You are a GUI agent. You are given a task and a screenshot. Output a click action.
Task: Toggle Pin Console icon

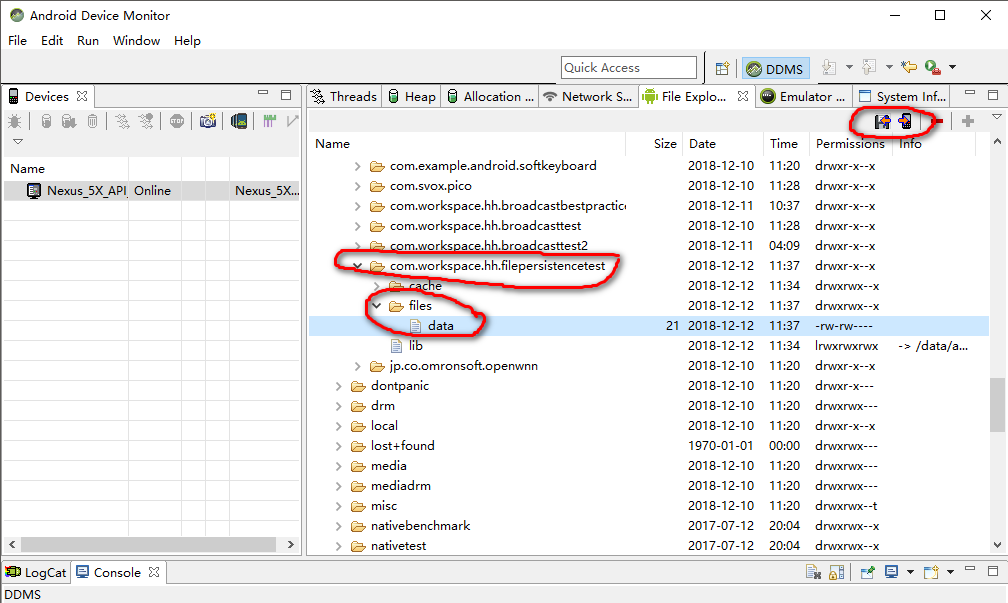click(868, 572)
